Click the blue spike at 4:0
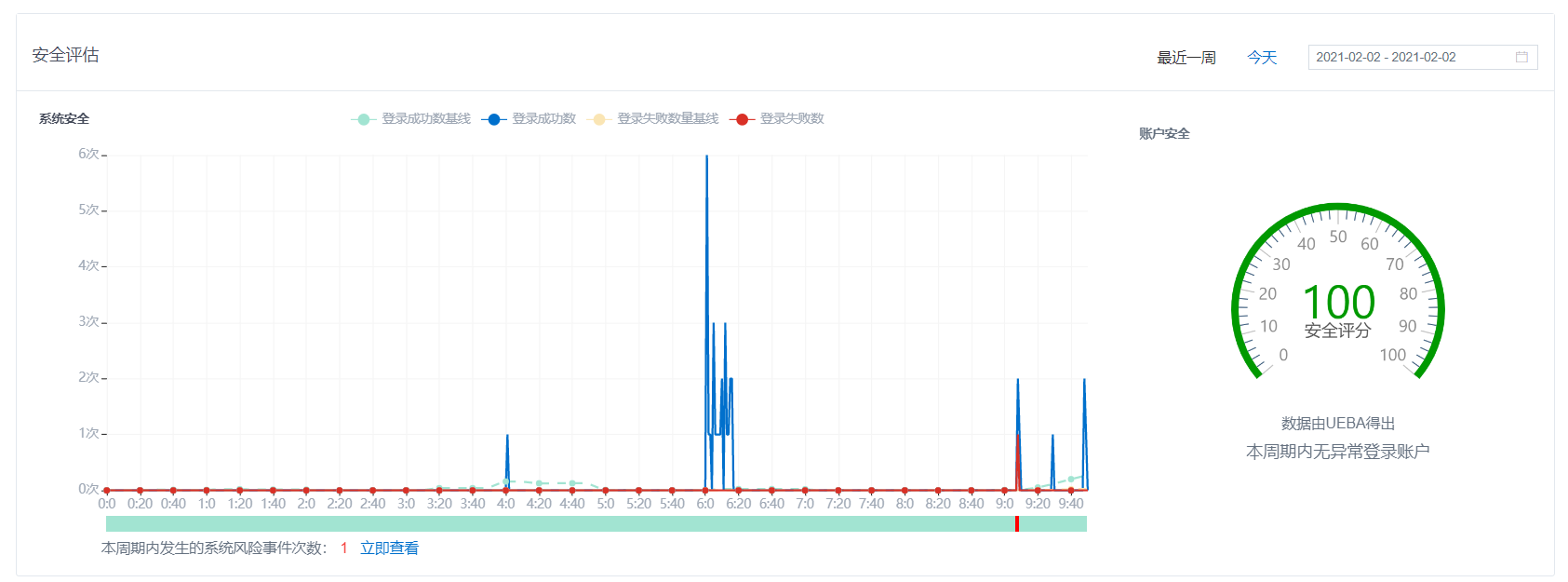The width and height of the screenshot is (1568, 582). click(507, 436)
